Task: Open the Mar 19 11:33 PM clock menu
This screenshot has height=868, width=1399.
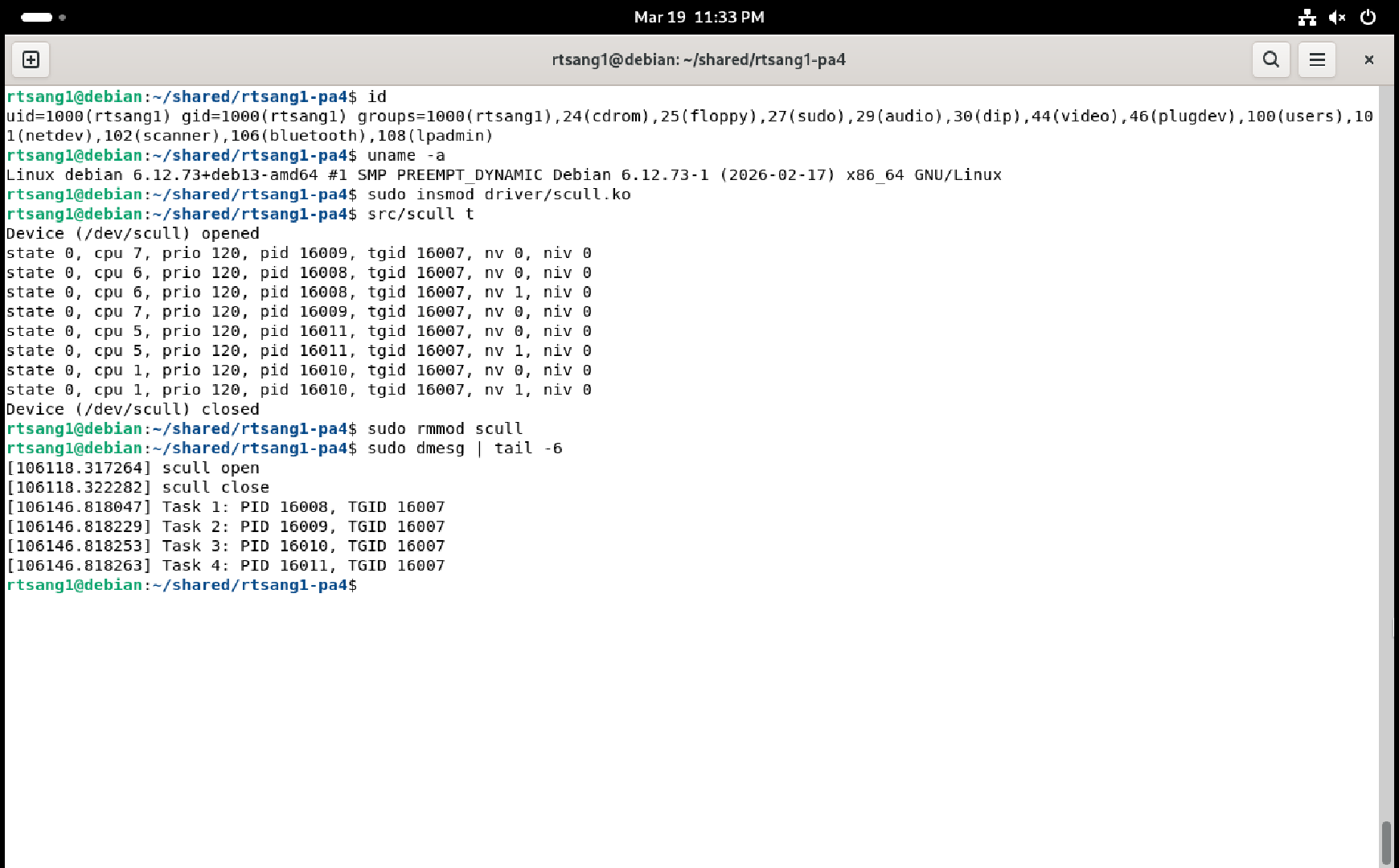Action: click(x=699, y=17)
